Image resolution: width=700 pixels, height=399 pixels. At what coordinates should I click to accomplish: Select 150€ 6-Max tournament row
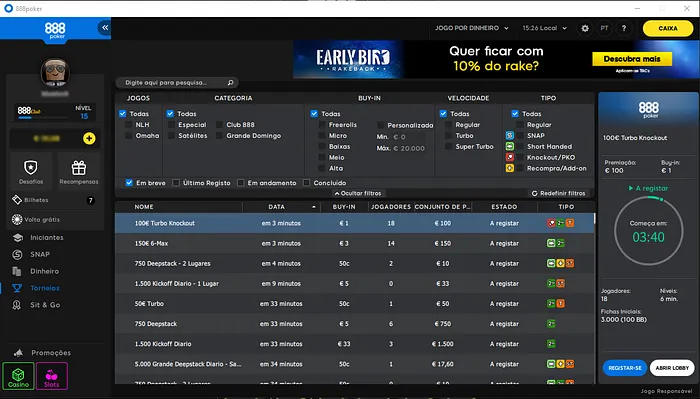[x=355, y=243]
